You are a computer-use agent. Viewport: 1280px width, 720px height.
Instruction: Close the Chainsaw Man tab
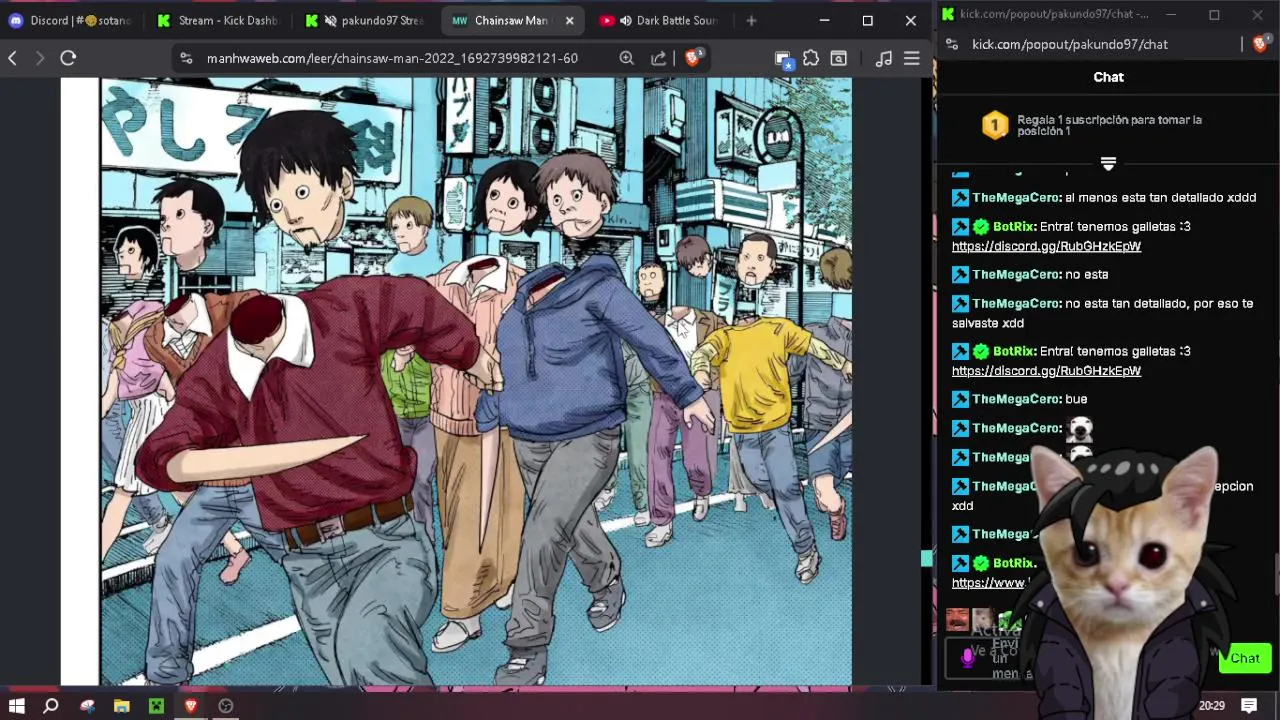click(x=570, y=20)
